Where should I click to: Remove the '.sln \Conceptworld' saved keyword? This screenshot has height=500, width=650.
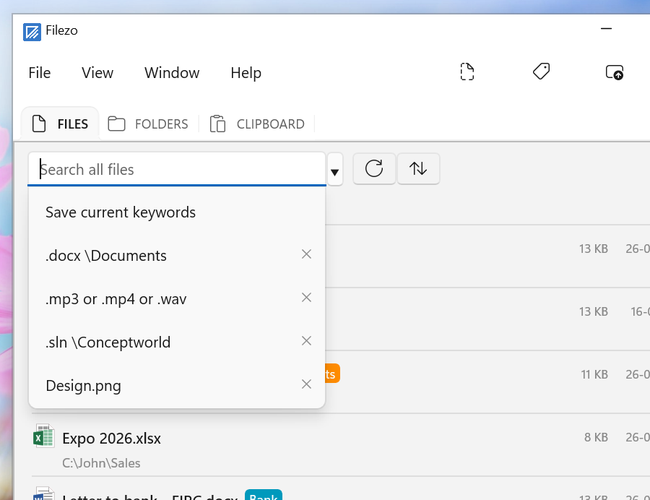[306, 341]
